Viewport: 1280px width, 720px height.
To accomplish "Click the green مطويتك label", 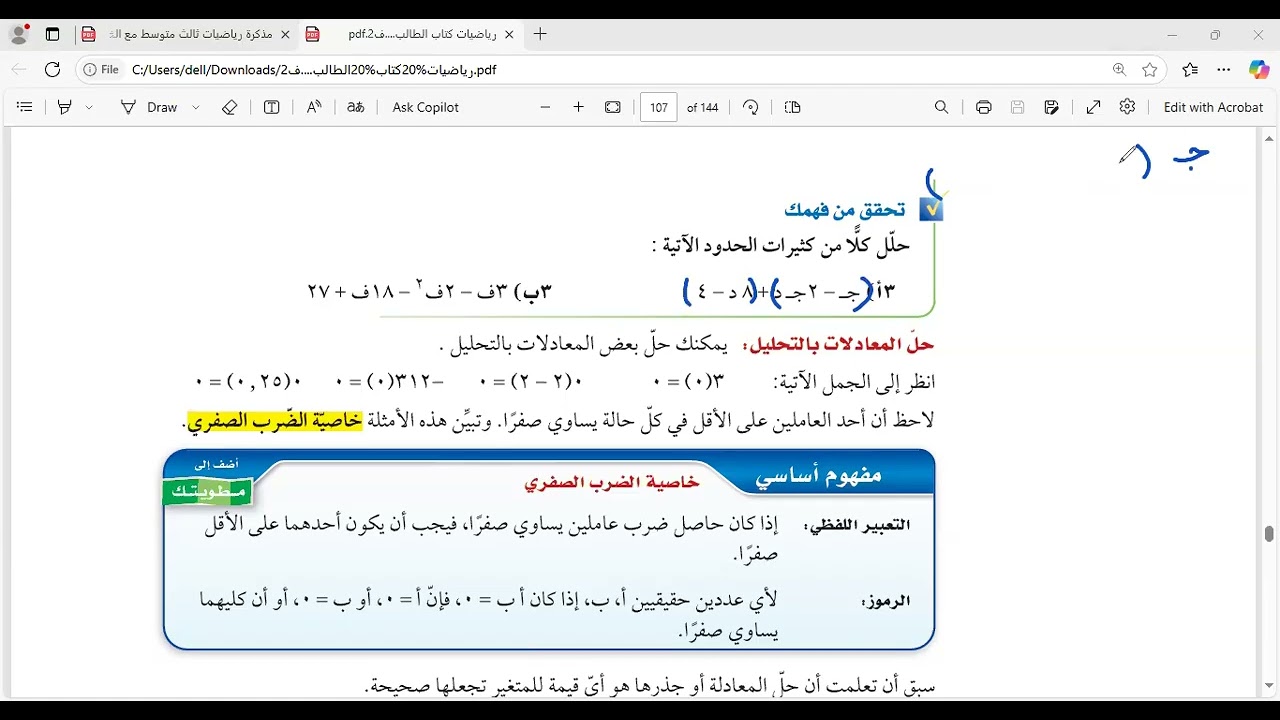I will [x=208, y=491].
